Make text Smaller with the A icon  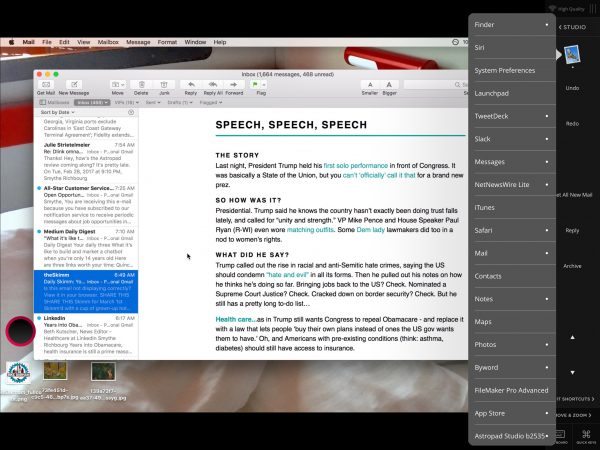click(x=370, y=85)
